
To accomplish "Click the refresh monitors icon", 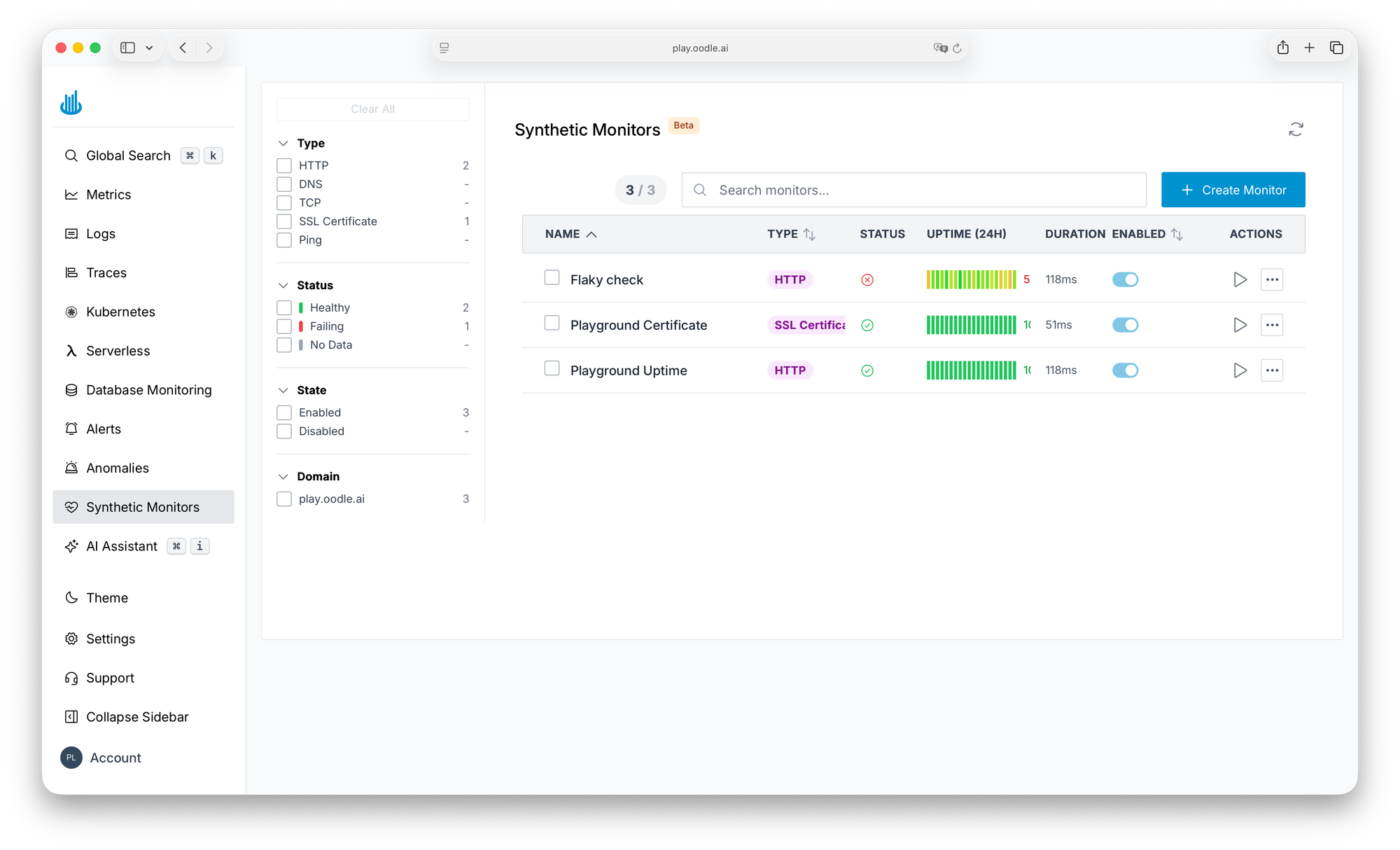I will pyautogui.click(x=1296, y=130).
